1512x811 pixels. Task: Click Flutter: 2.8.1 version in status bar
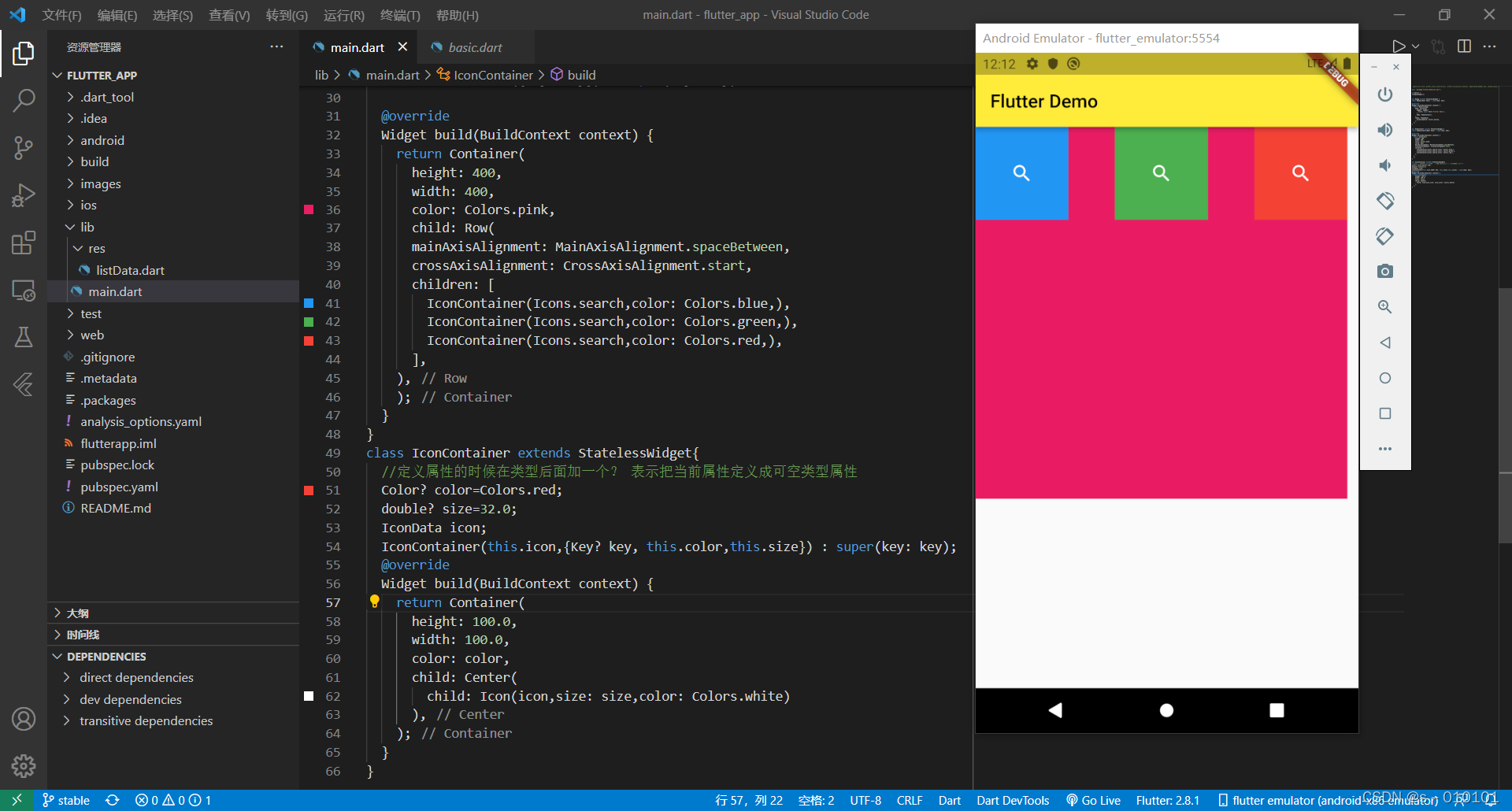point(1168,800)
